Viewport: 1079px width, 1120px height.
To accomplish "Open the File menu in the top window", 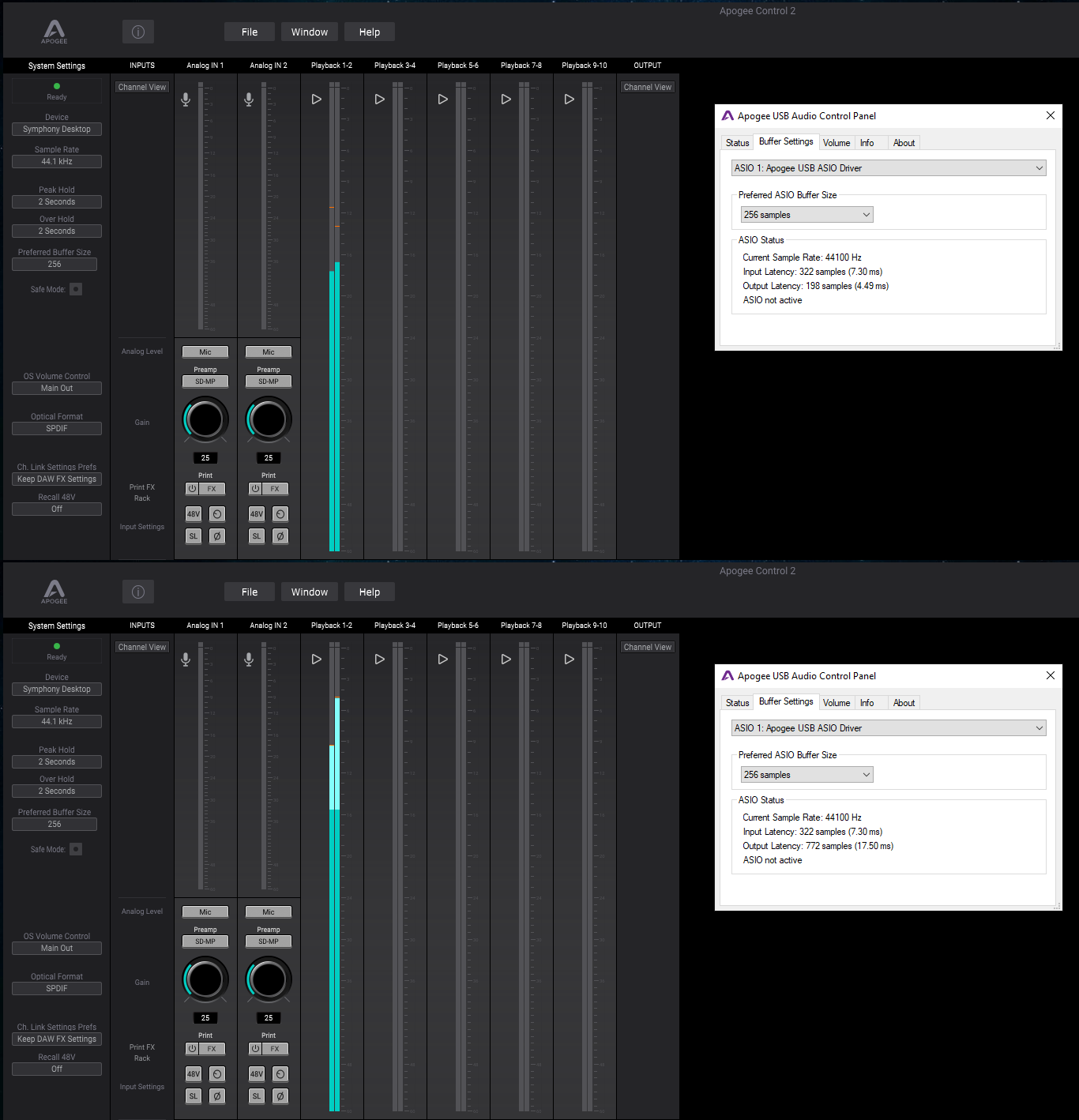I will point(250,32).
